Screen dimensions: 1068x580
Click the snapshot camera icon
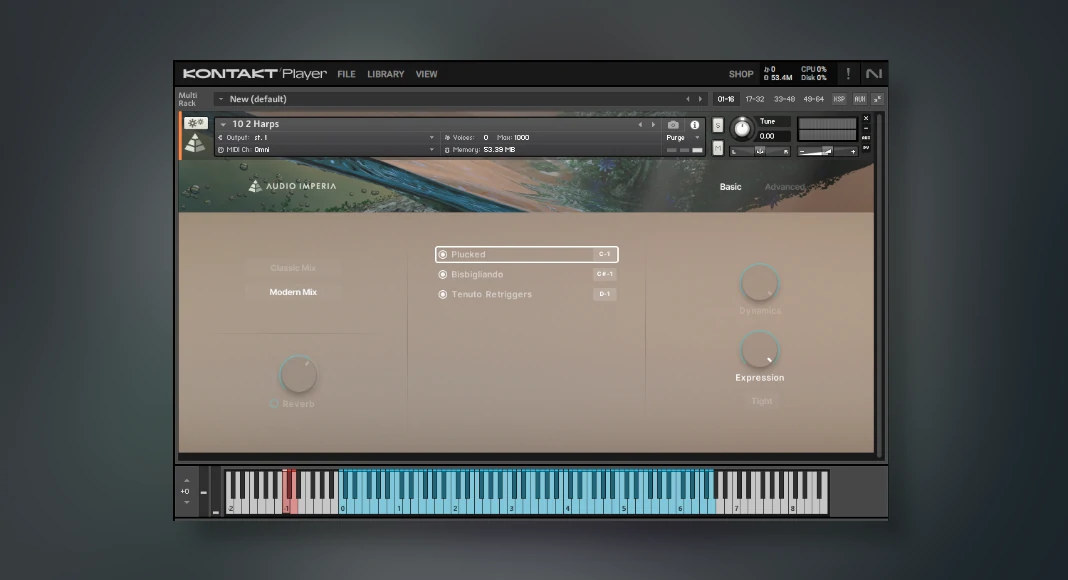(x=673, y=125)
